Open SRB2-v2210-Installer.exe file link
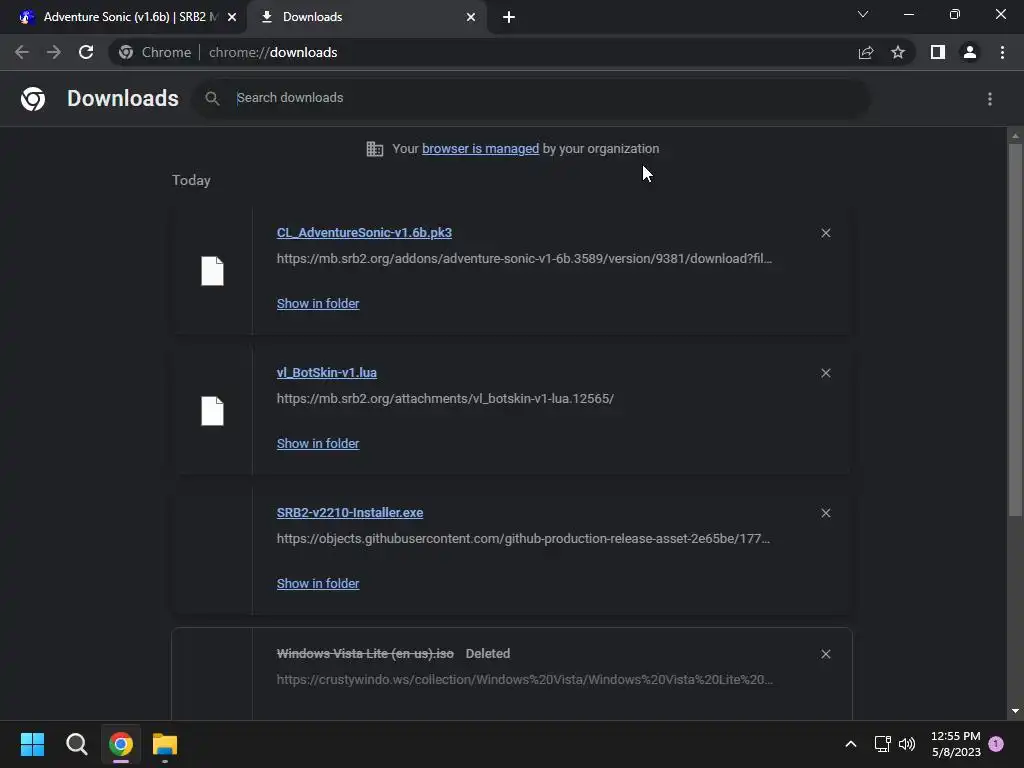1024x768 pixels. tap(350, 513)
